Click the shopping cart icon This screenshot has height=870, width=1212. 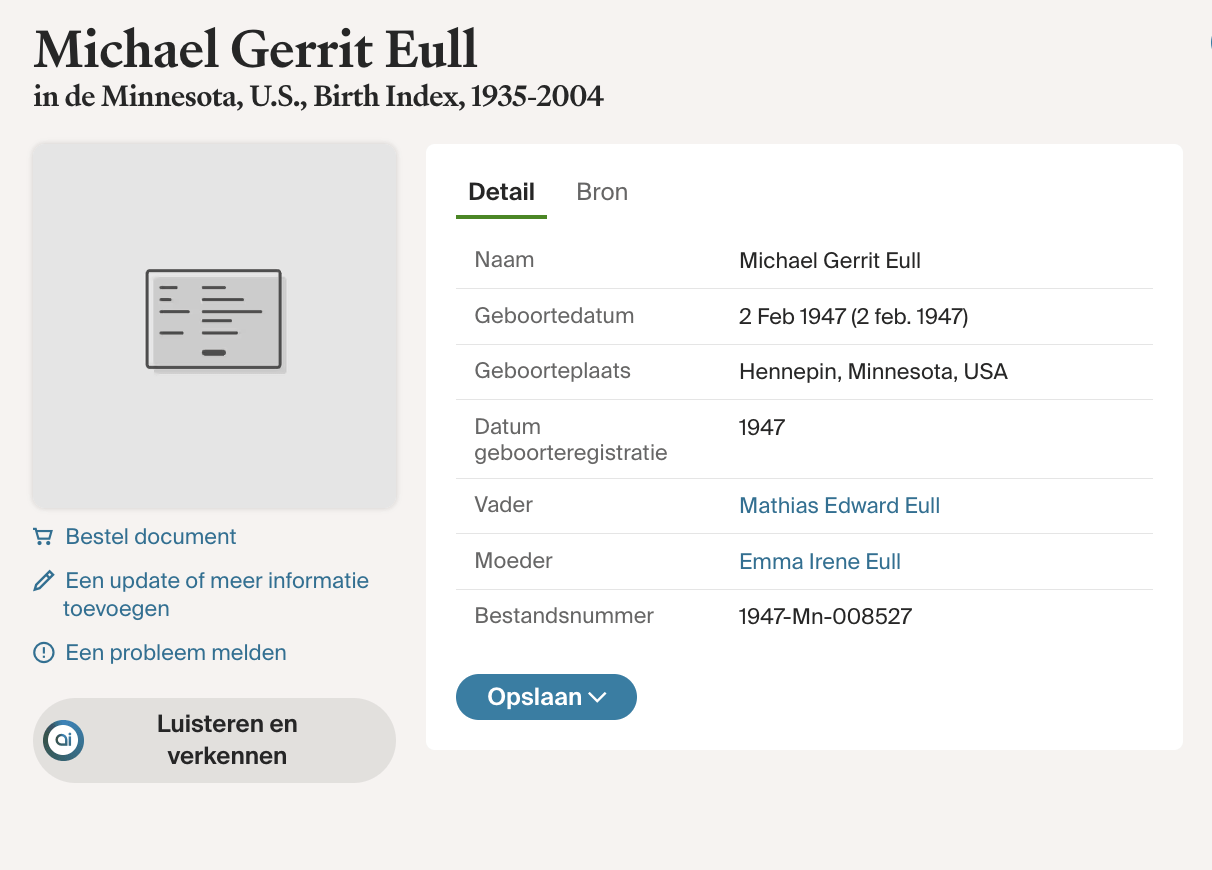(43, 537)
